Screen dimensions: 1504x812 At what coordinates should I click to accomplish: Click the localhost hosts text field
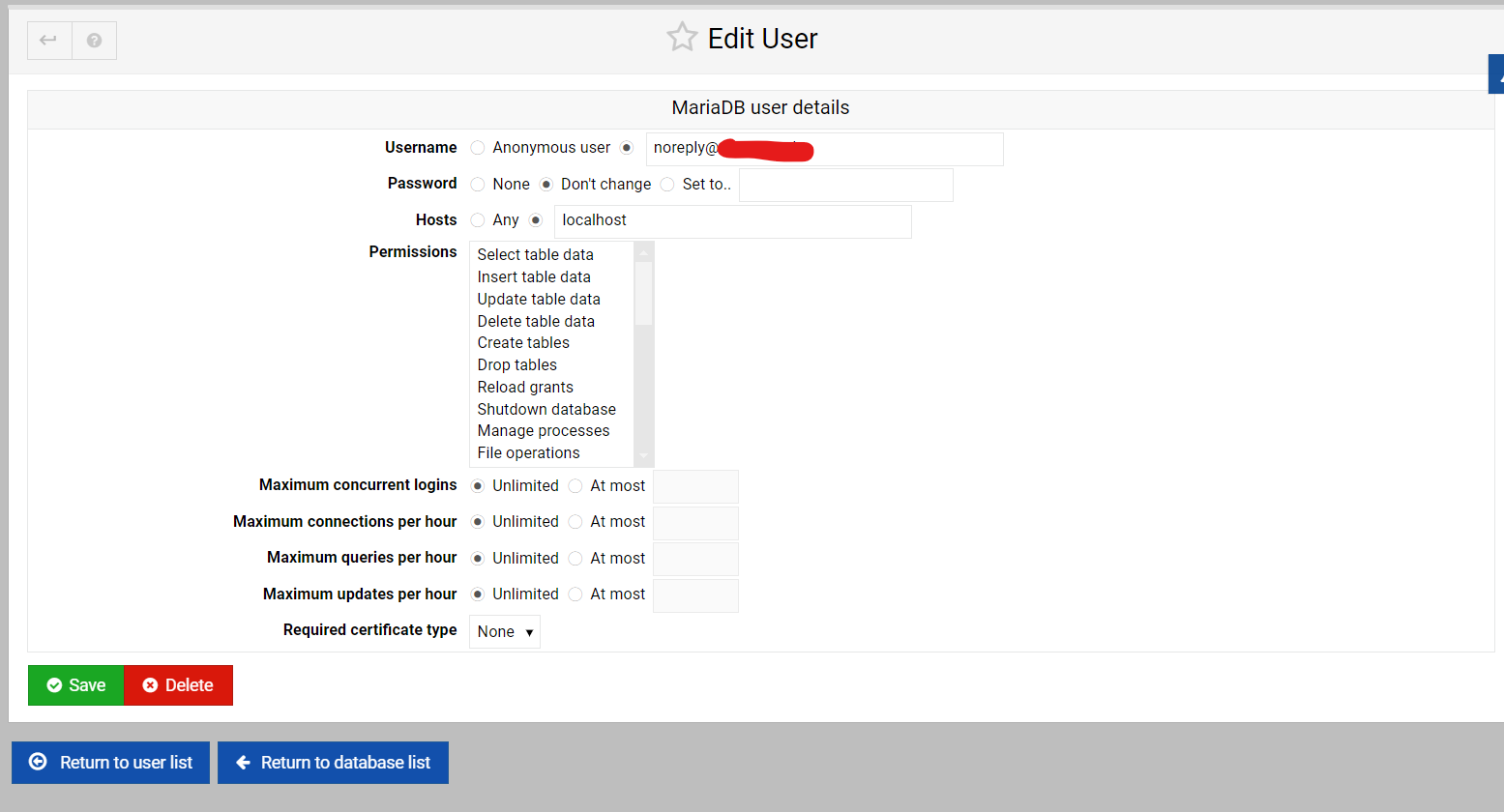[732, 221]
